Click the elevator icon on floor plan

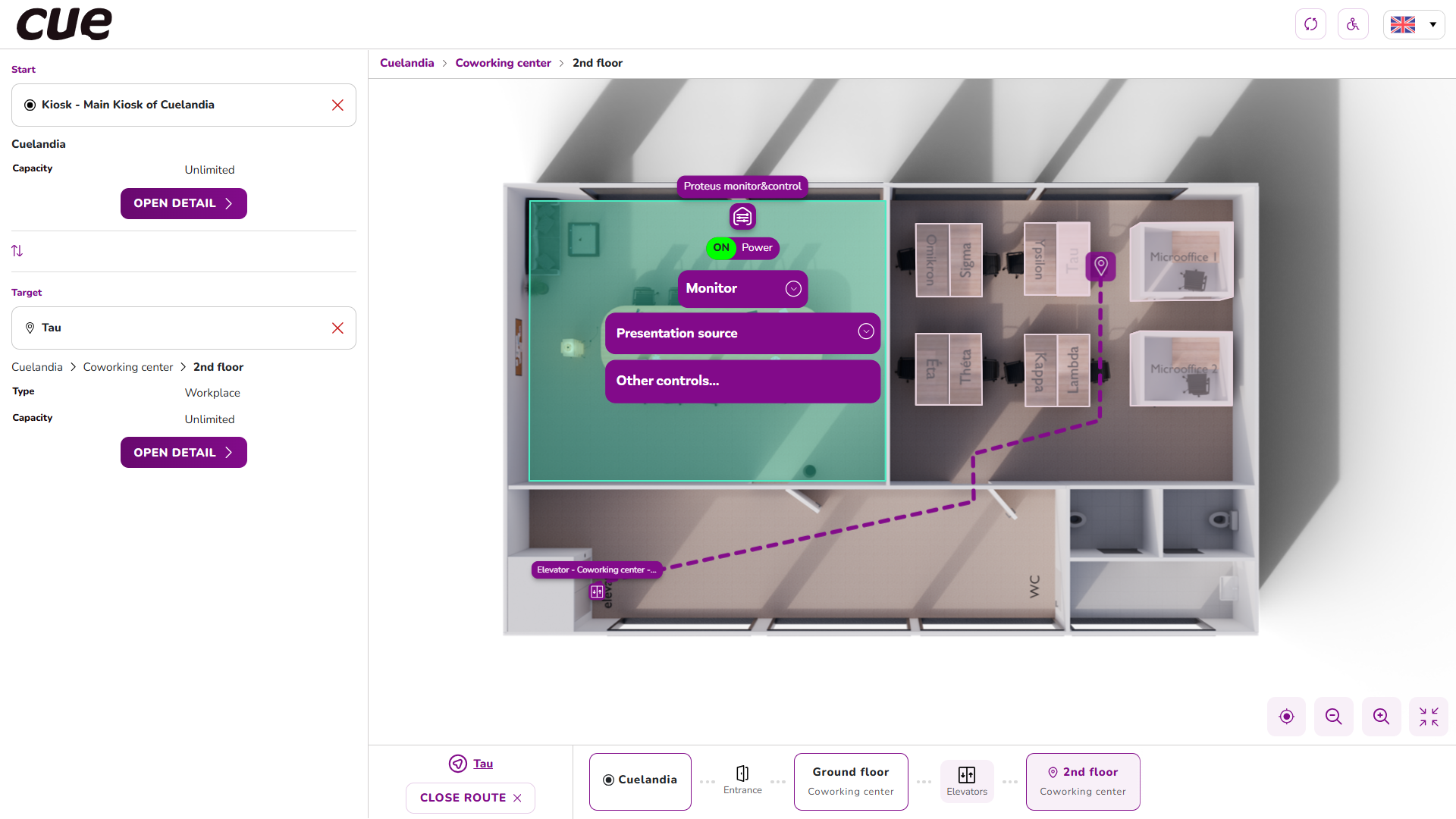point(597,591)
